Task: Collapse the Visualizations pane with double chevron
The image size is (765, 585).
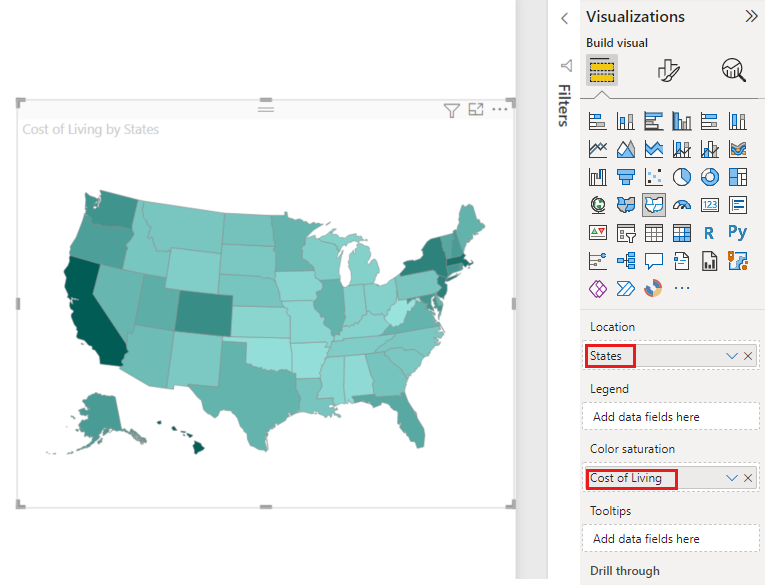Action: [751, 17]
